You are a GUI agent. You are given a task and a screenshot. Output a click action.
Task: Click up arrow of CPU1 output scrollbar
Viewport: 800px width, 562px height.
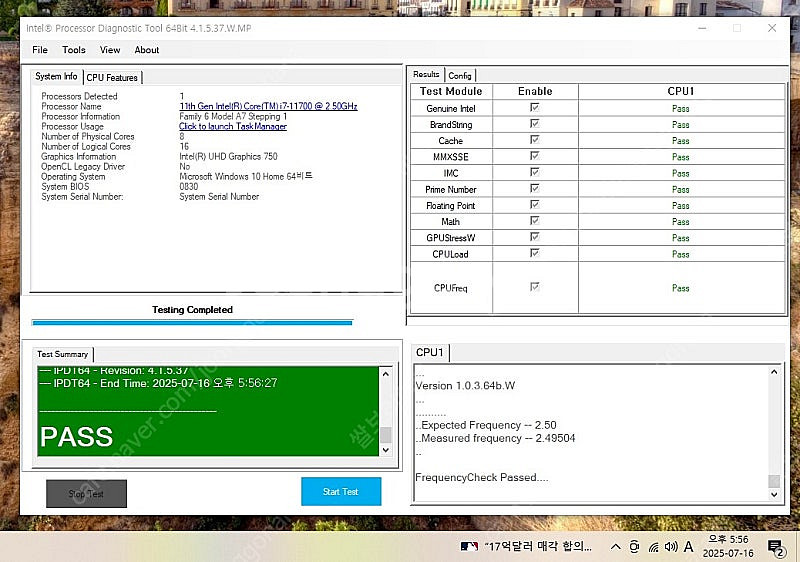click(x=774, y=372)
